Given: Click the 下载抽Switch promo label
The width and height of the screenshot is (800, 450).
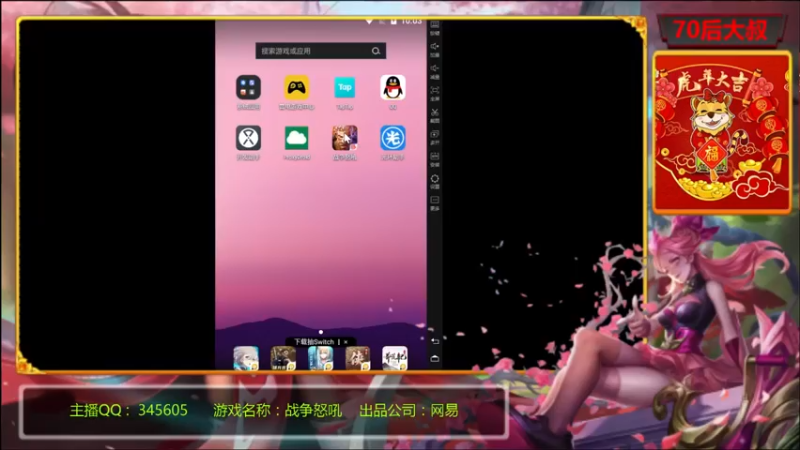Looking at the screenshot, I should tap(314, 342).
